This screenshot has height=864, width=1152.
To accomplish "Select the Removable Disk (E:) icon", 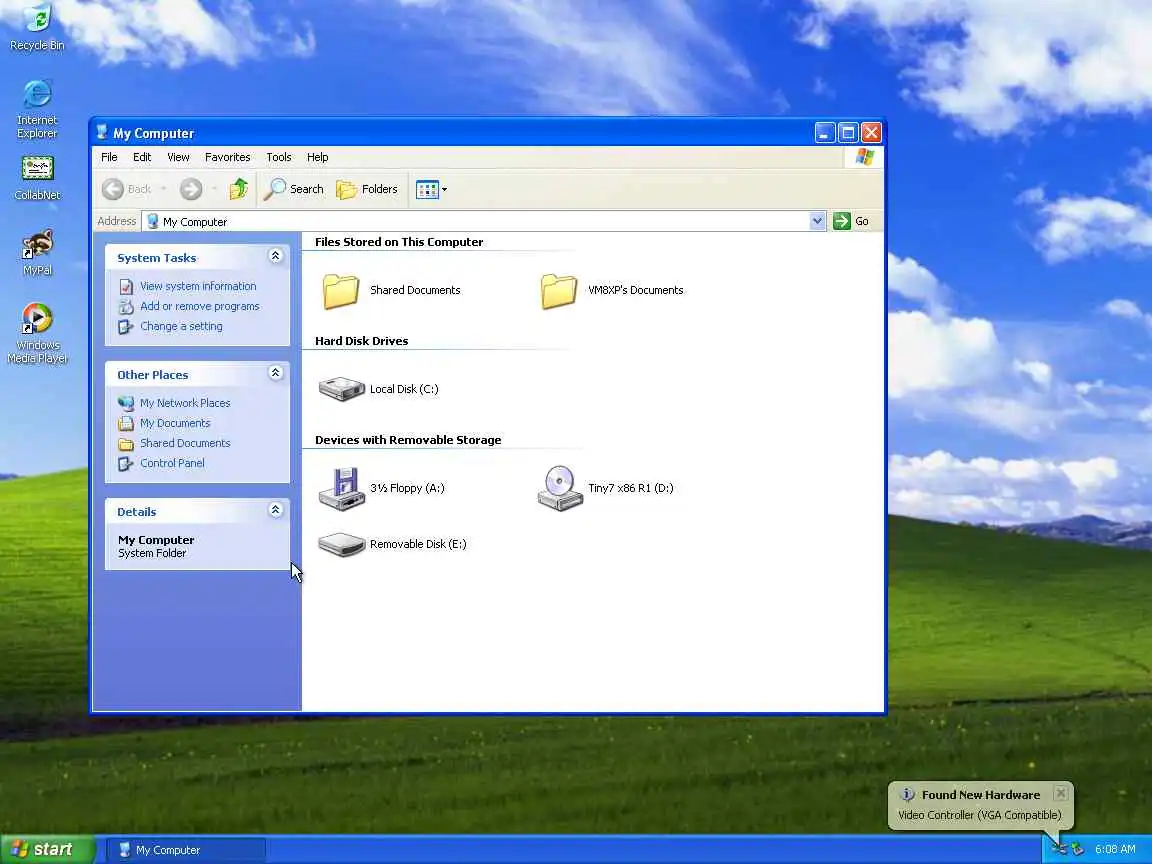I will click(x=342, y=544).
